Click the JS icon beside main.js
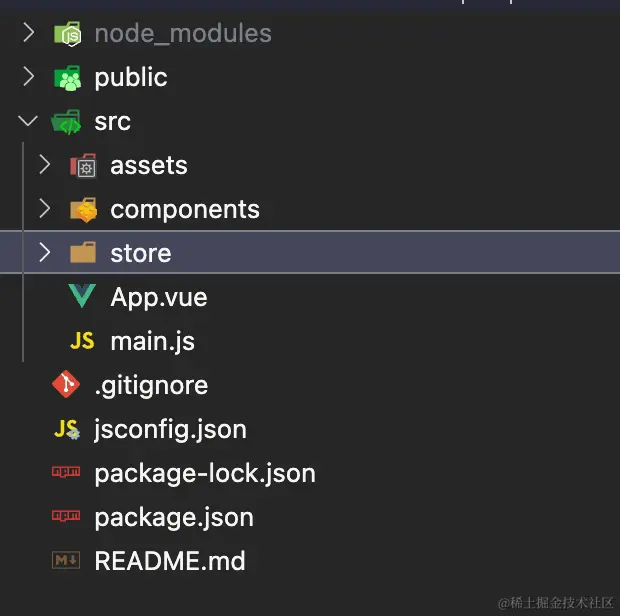This screenshot has height=616, width=620. click(82, 341)
